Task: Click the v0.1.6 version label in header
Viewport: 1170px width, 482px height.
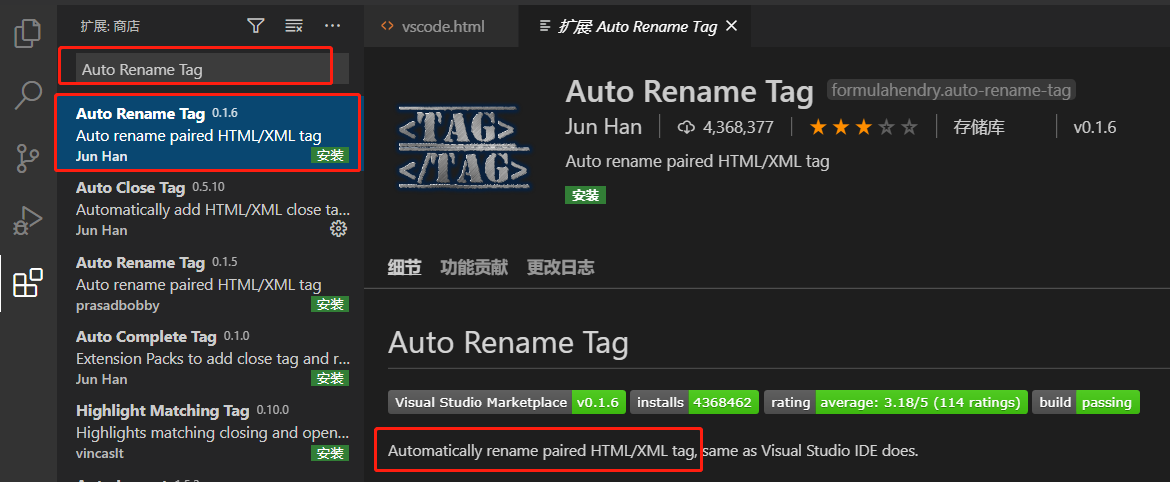Action: [1095, 128]
